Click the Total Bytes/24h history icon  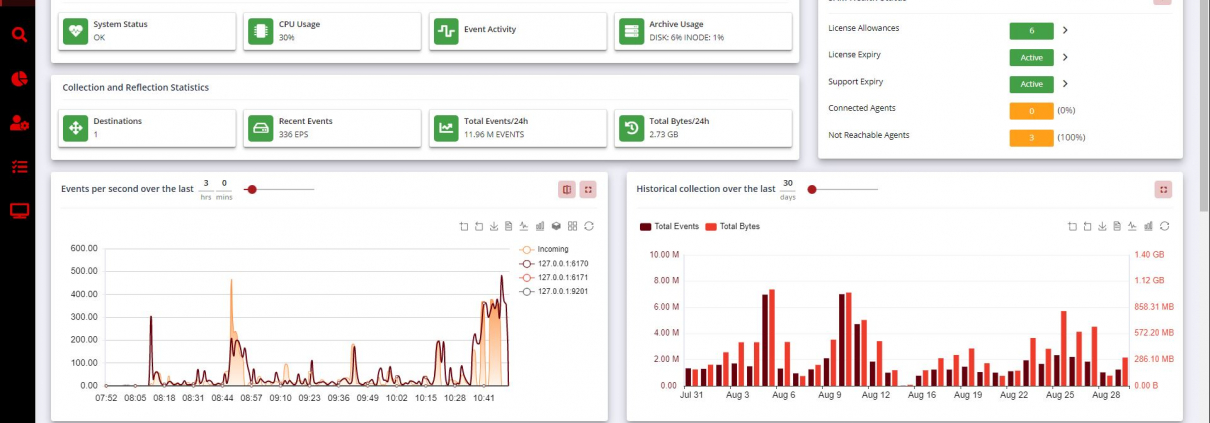pos(630,127)
